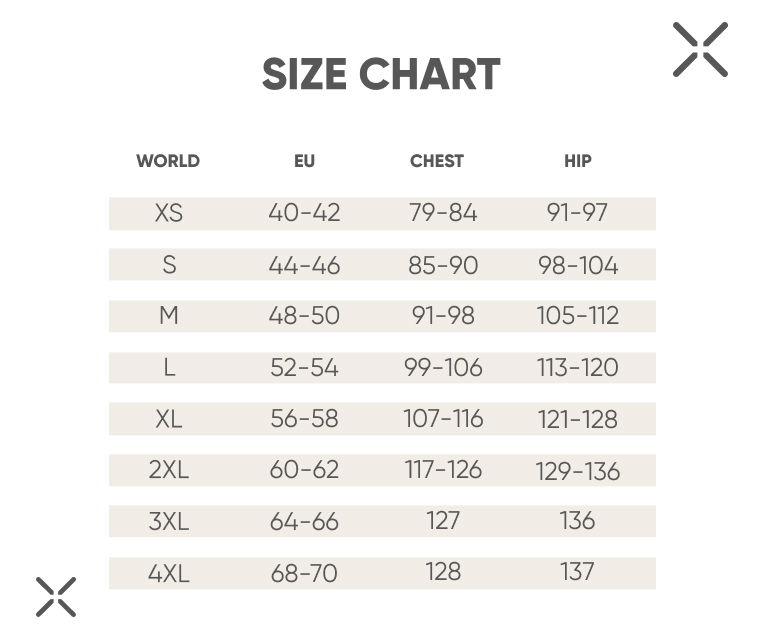Click the 3XL size row label

pos(169,522)
